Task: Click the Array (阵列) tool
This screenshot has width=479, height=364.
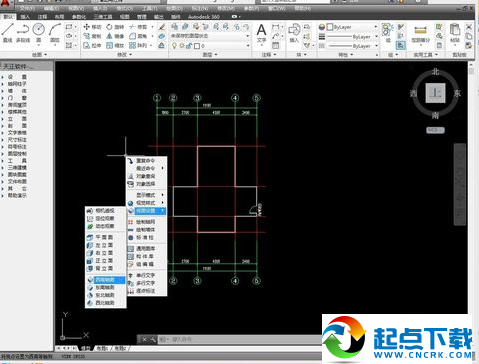Action: 138,45
